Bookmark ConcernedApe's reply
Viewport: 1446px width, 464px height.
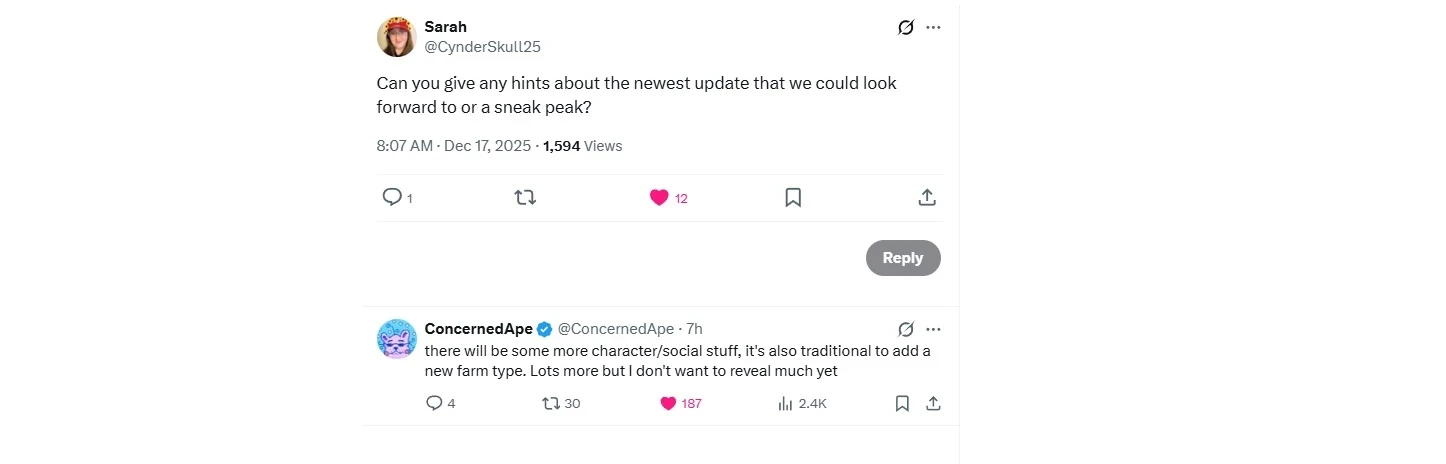coord(902,403)
